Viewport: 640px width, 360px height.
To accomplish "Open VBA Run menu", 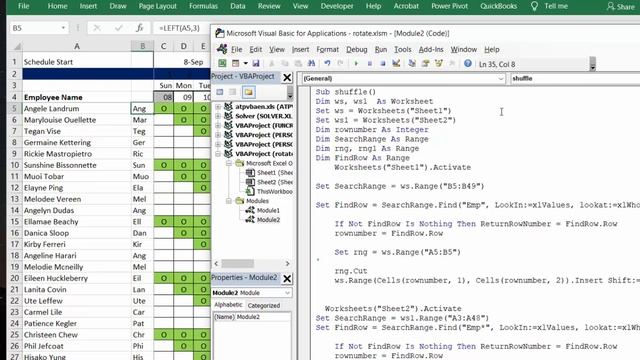I will pos(380,49).
